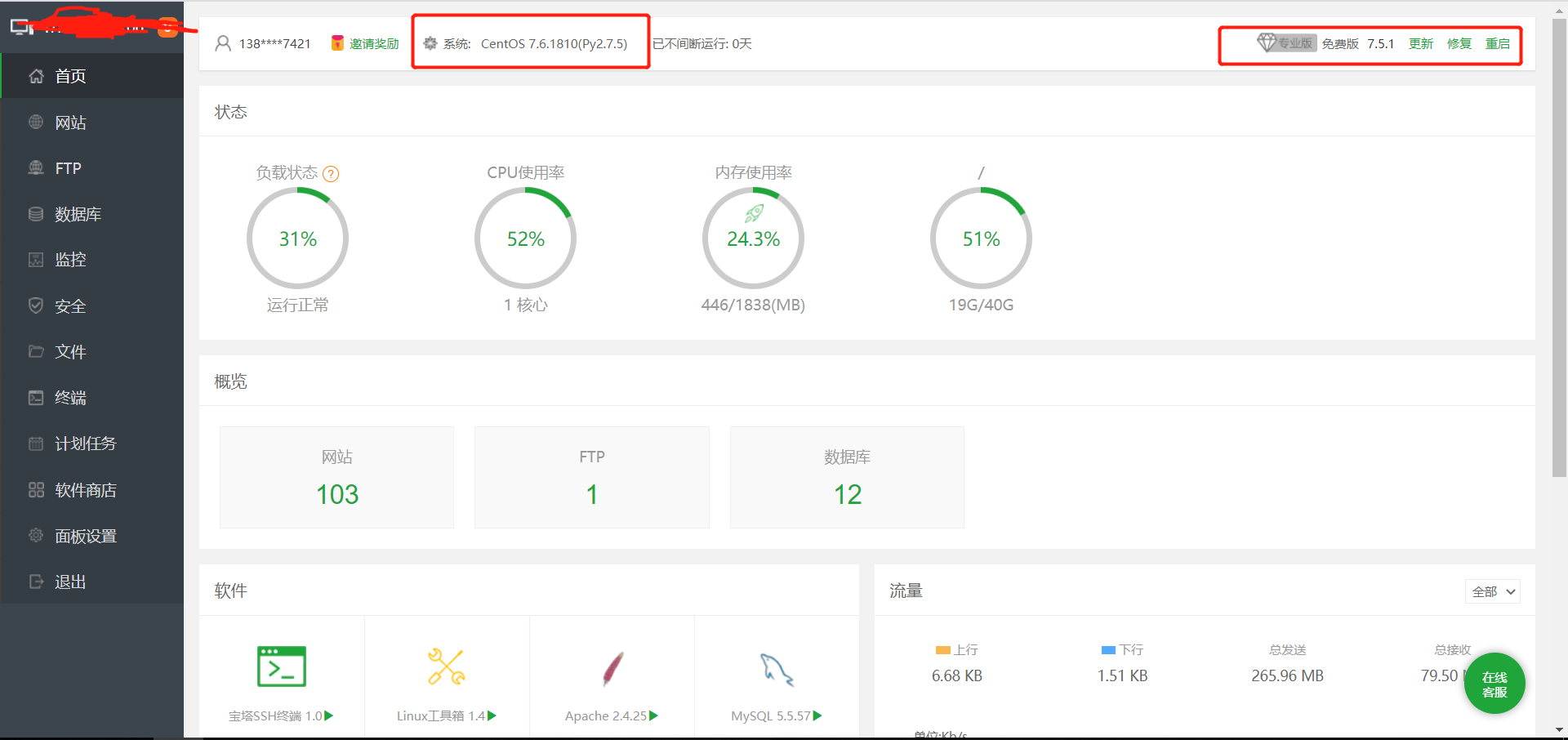Screen dimensions: 1568x740
Task: Click the grid icon beside 软件商店
Action: pyautogui.click(x=36, y=490)
